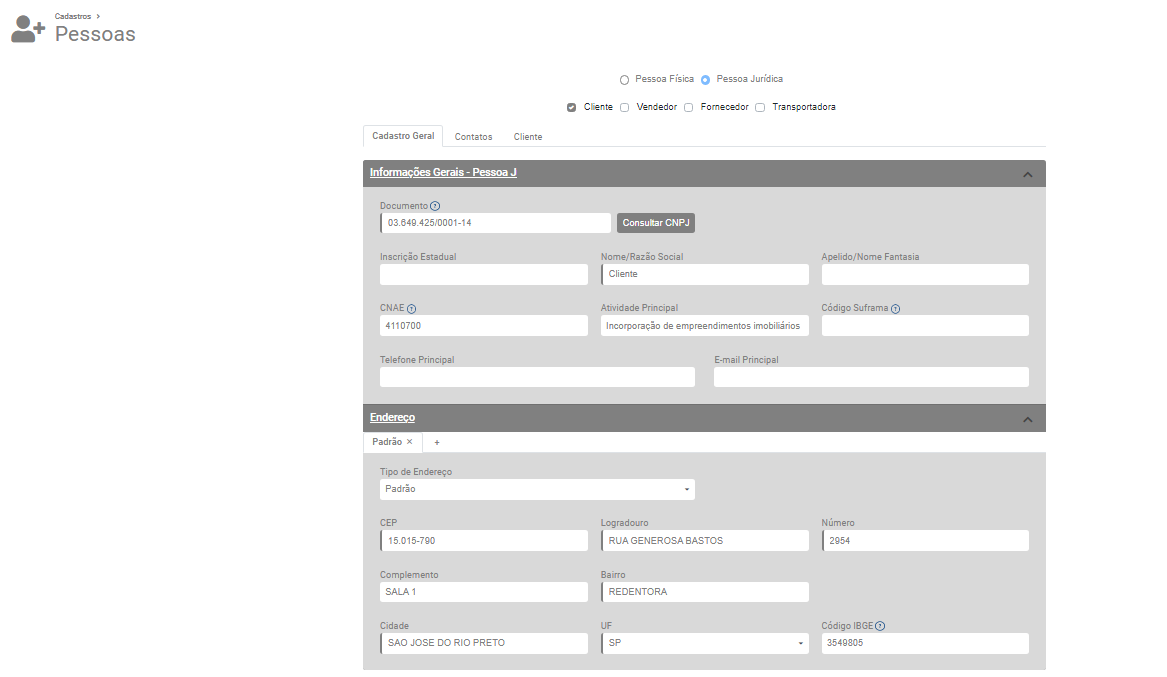Add a new address tab with plus
The image size is (1167, 677).
[x=436, y=442]
